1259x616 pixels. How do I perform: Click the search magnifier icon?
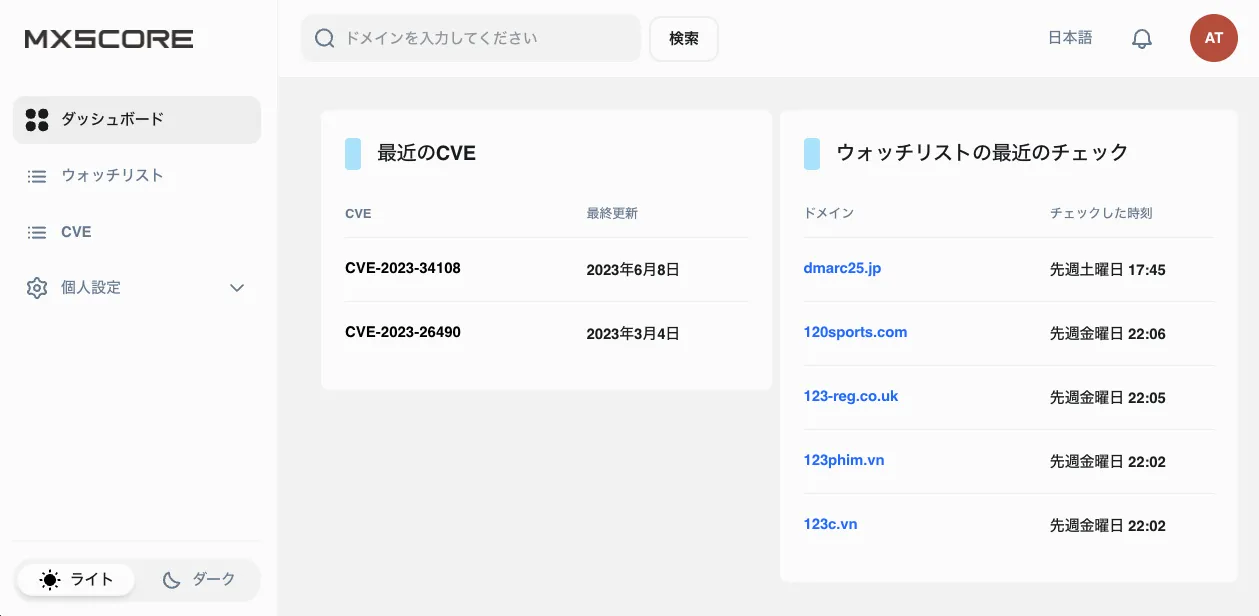(x=324, y=39)
